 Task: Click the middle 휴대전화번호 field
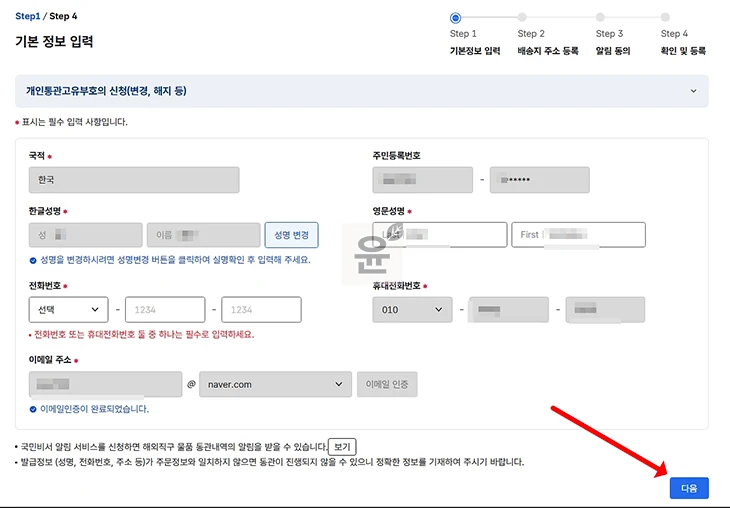pos(508,310)
